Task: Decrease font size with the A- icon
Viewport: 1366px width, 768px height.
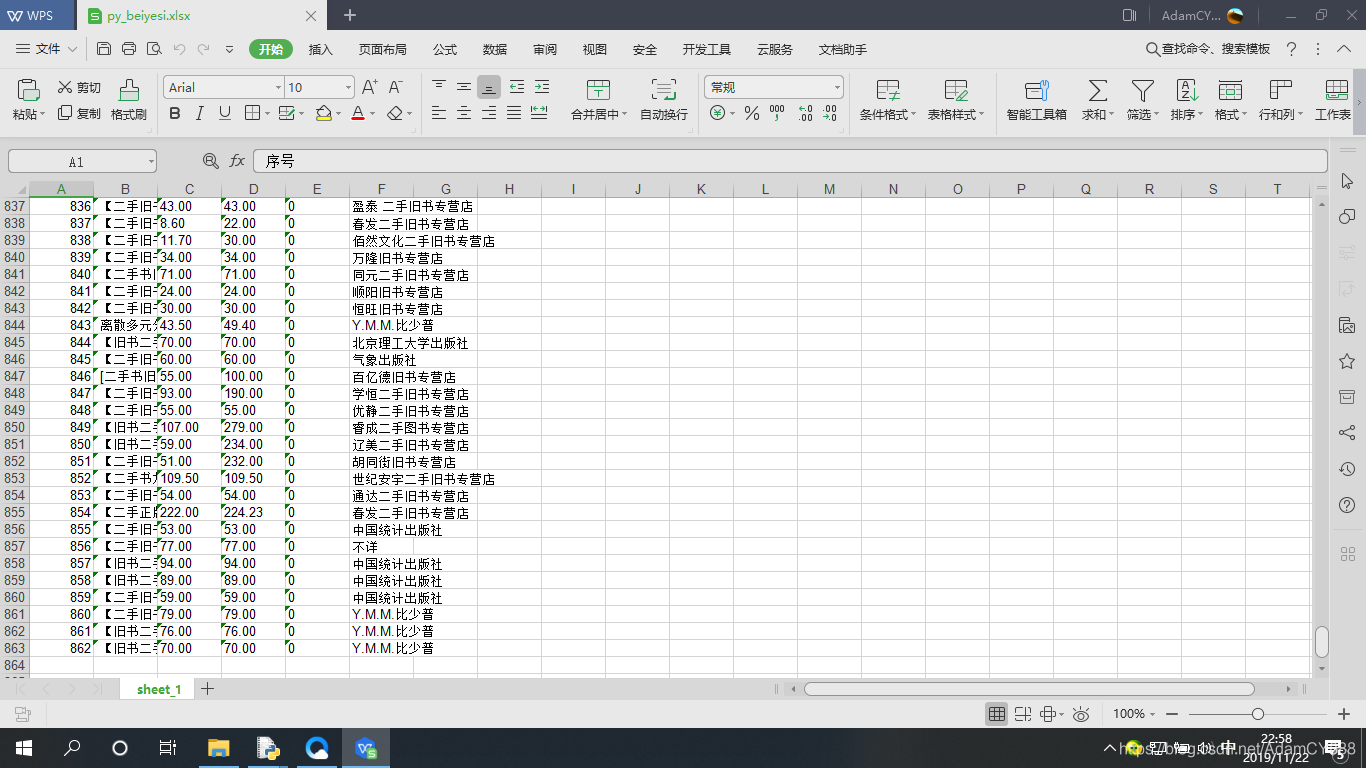Action: (x=396, y=88)
